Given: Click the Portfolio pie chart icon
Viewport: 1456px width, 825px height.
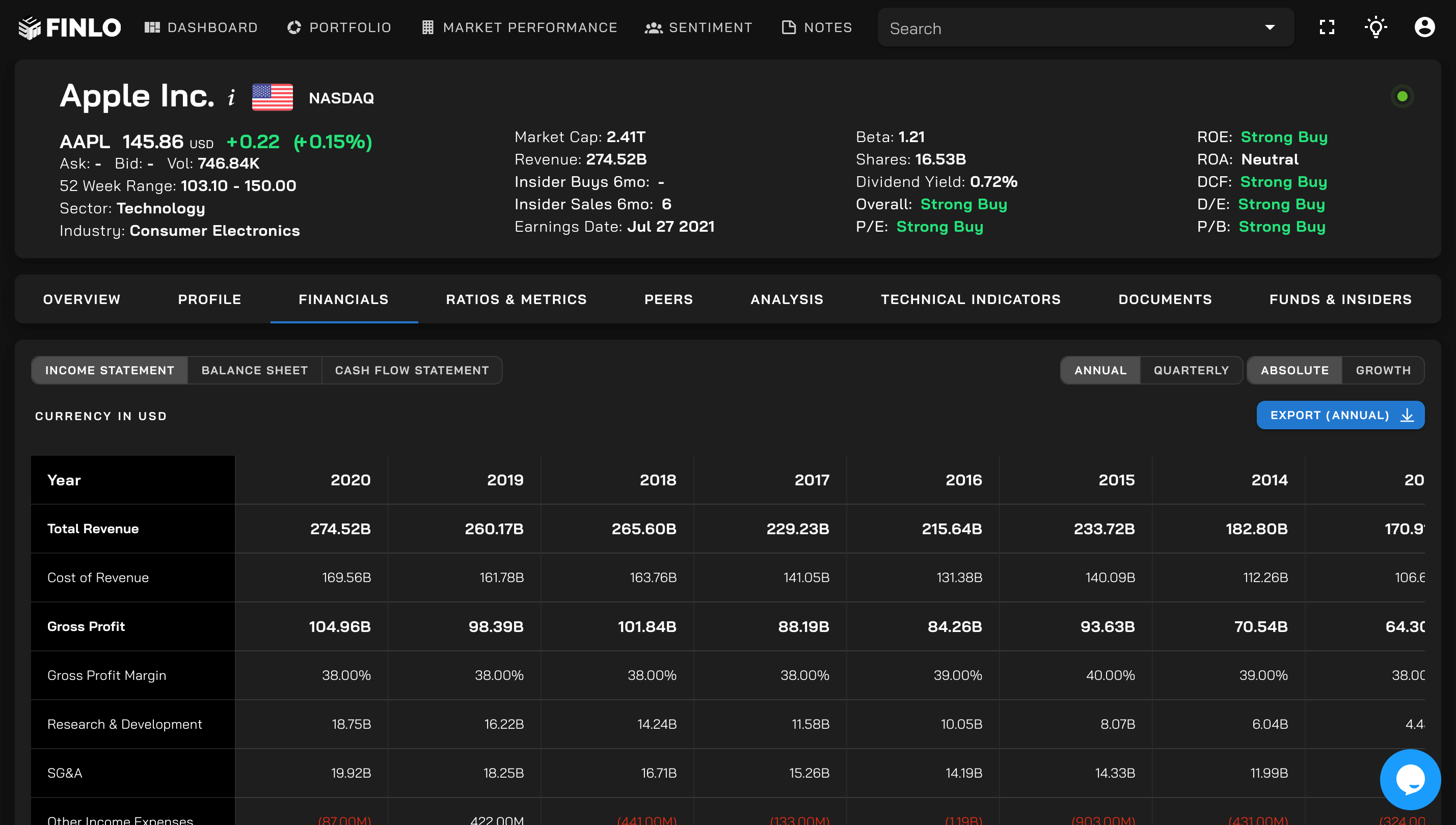Looking at the screenshot, I should [x=293, y=27].
